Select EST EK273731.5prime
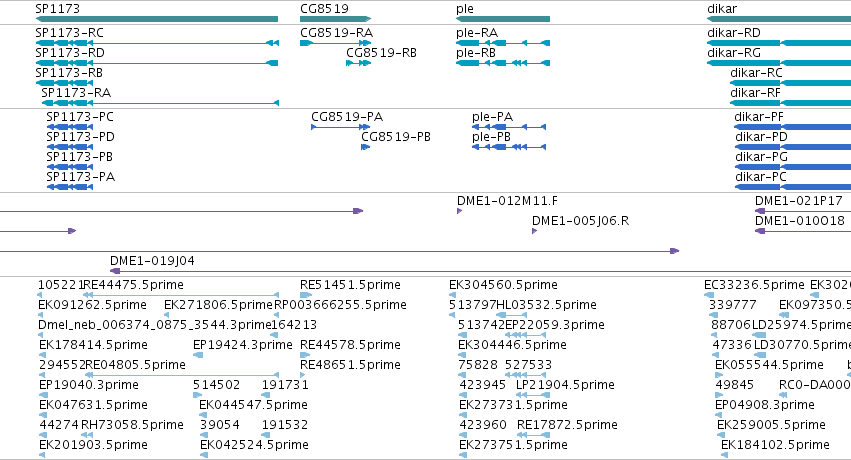Viewport: 851px width, 460px height. click(513, 405)
